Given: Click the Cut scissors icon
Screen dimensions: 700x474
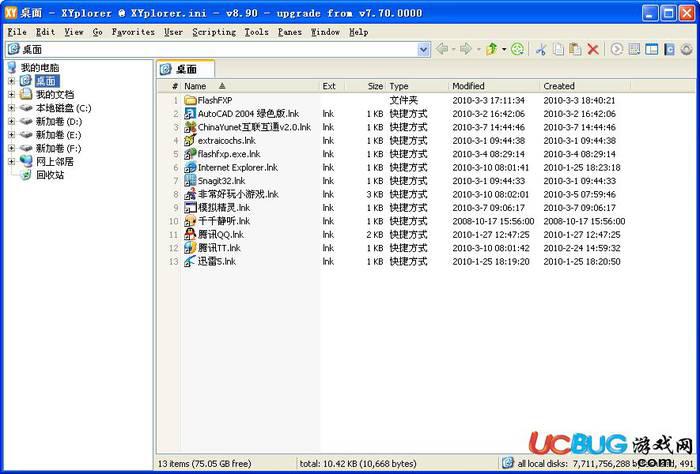Looking at the screenshot, I should tap(541, 49).
